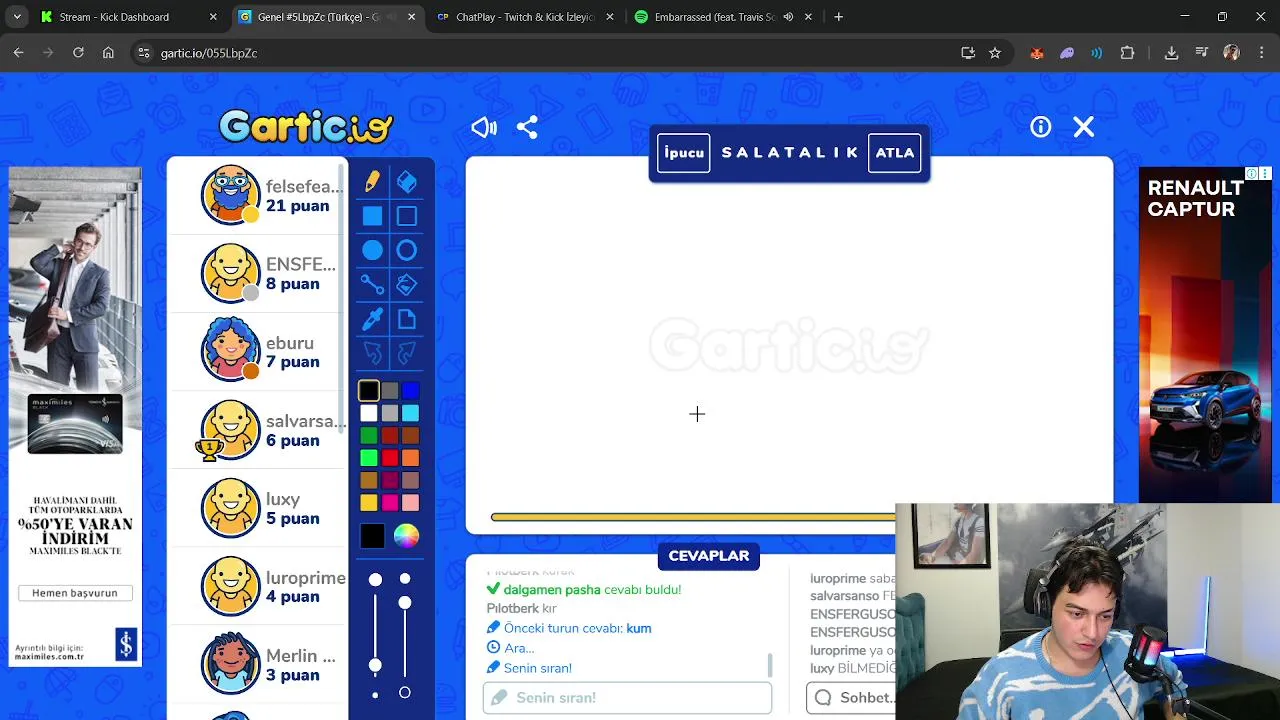The image size is (1280, 720).
Task: Select the outlined rectangle tool
Action: (406, 216)
